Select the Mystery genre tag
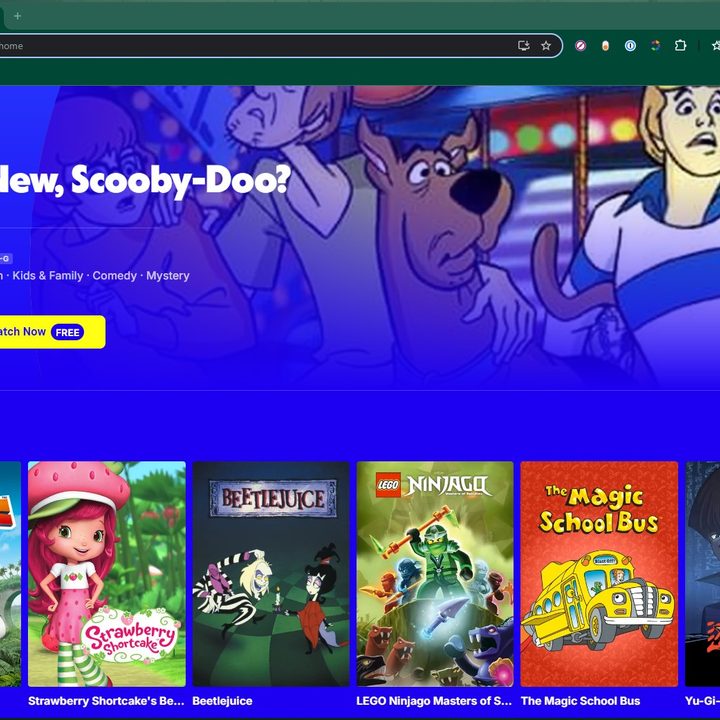Screen dimensions: 720x720 [168, 276]
